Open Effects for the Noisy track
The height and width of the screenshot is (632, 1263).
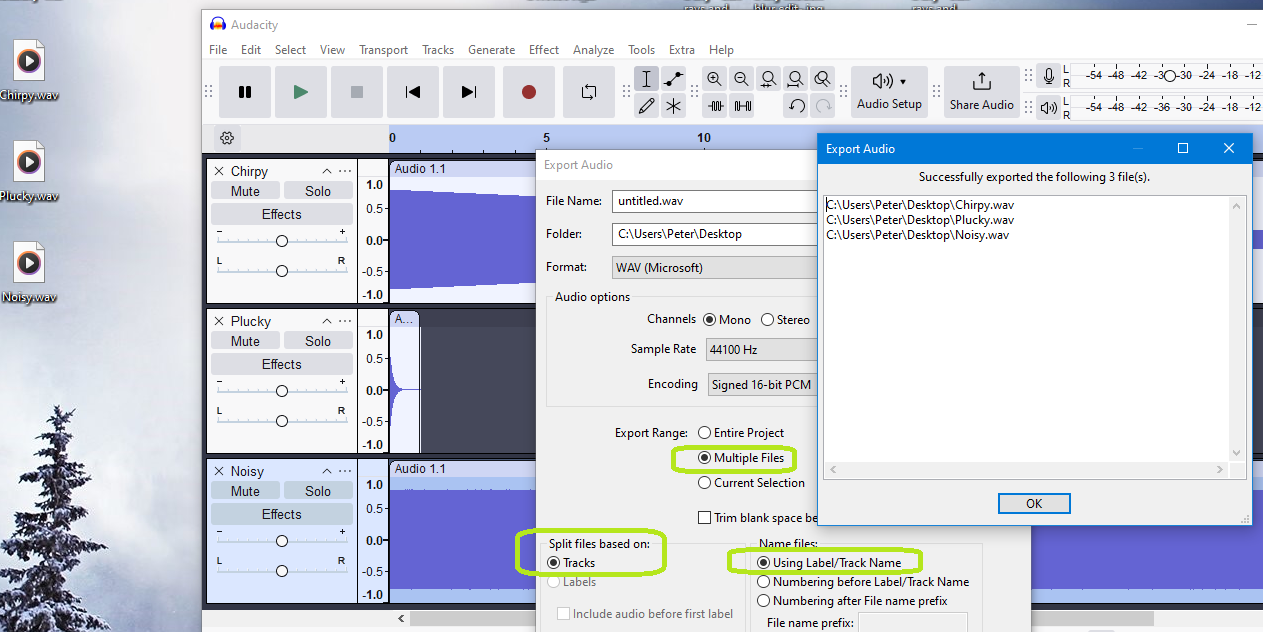(x=281, y=513)
